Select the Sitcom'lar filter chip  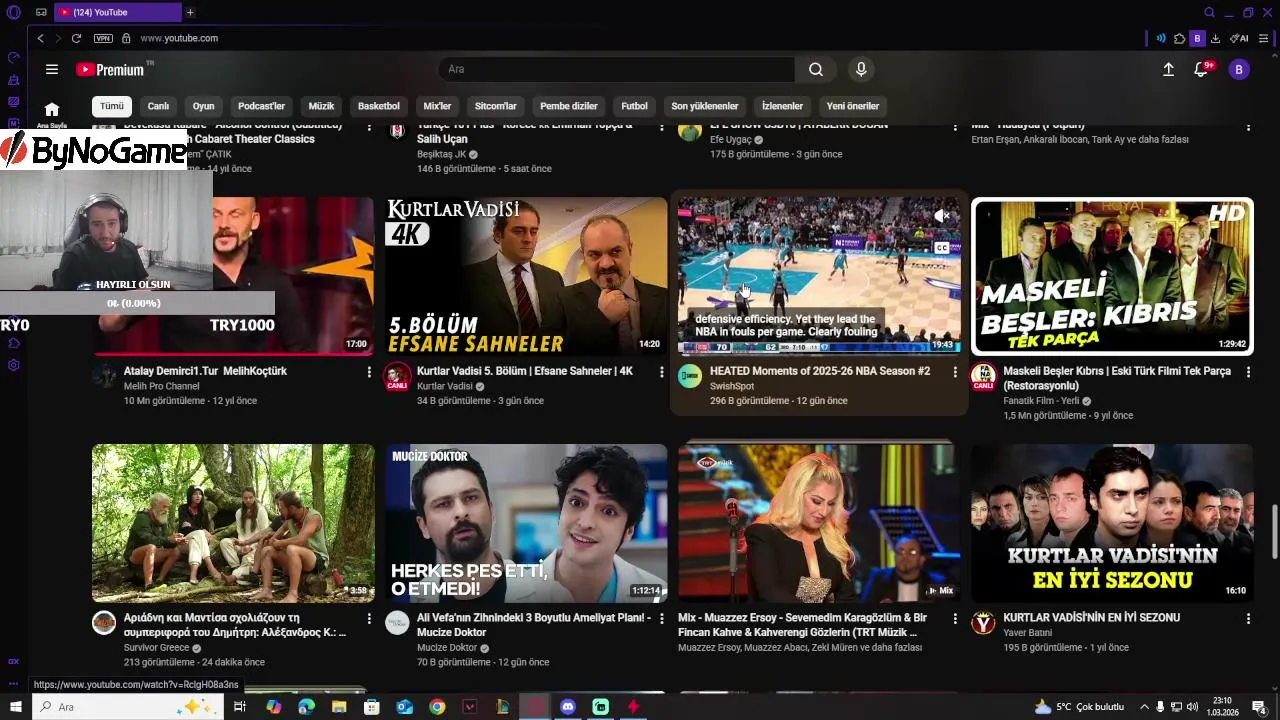coord(496,106)
